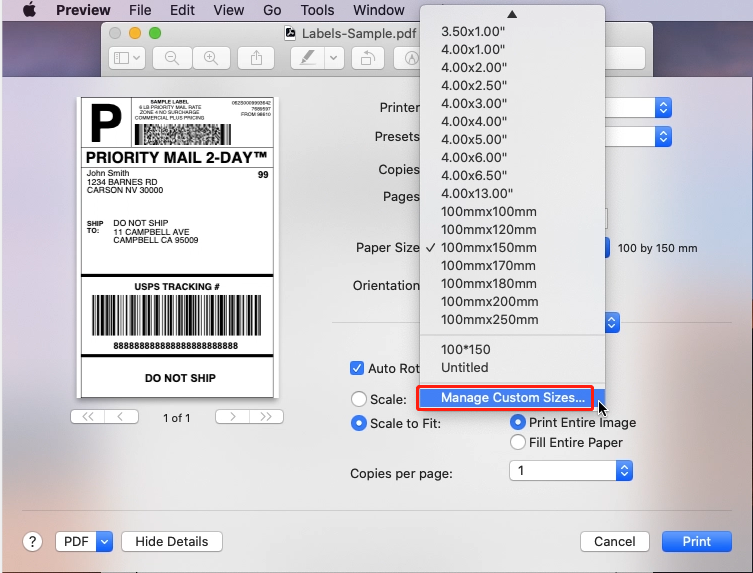Image resolution: width=753 pixels, height=573 pixels.
Task: Click the Print button
Action: click(697, 542)
